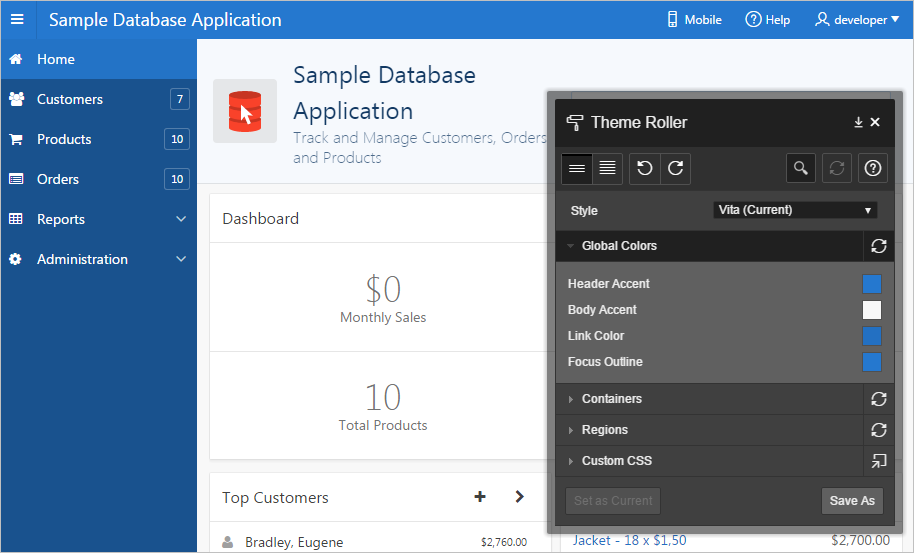
Task: Reset the Containers group settings
Action: pyautogui.click(x=878, y=399)
